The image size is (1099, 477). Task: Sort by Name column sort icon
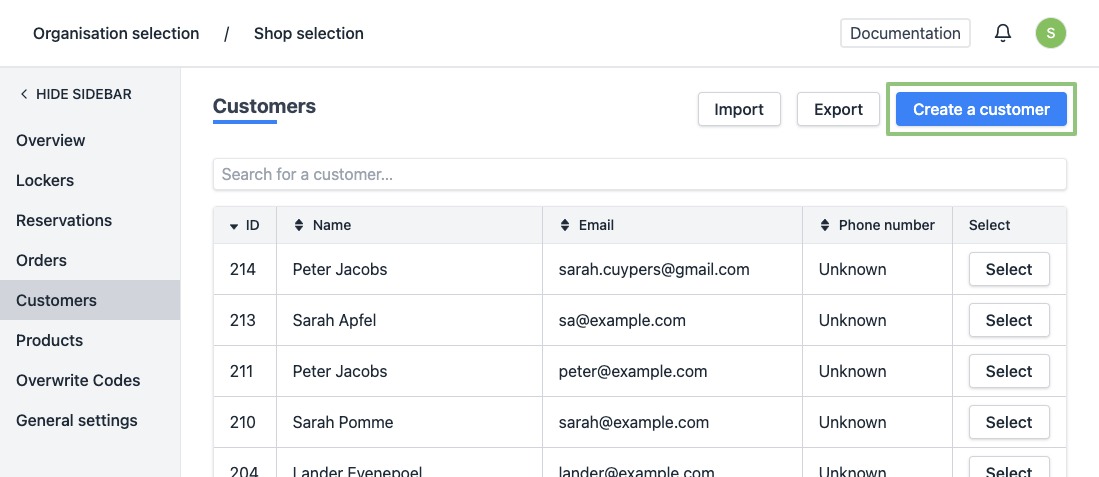point(298,225)
